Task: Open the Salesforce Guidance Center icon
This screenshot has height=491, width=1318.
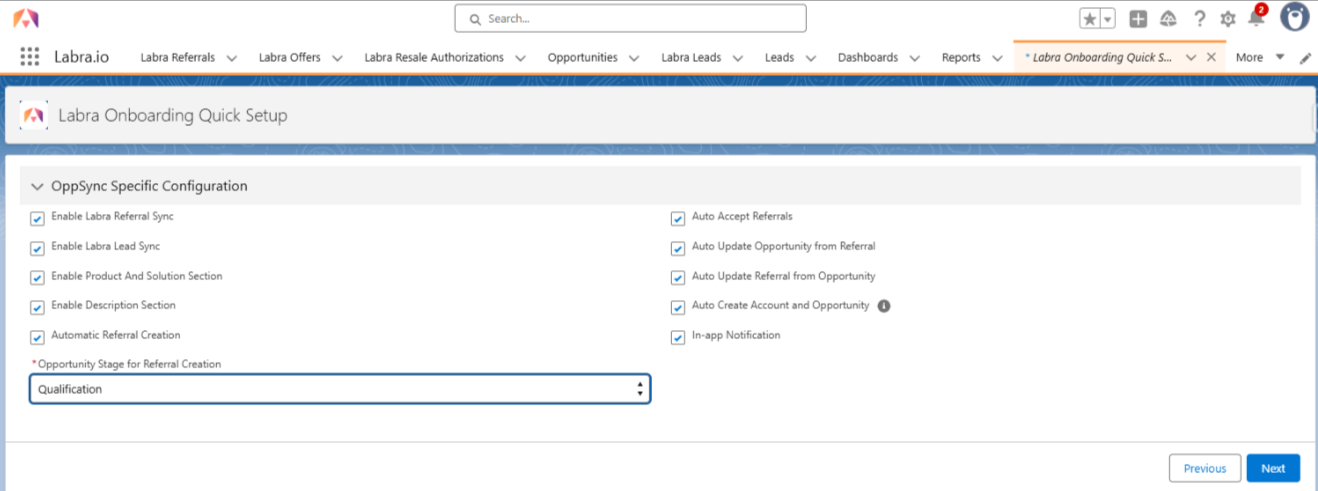Action: (1168, 19)
